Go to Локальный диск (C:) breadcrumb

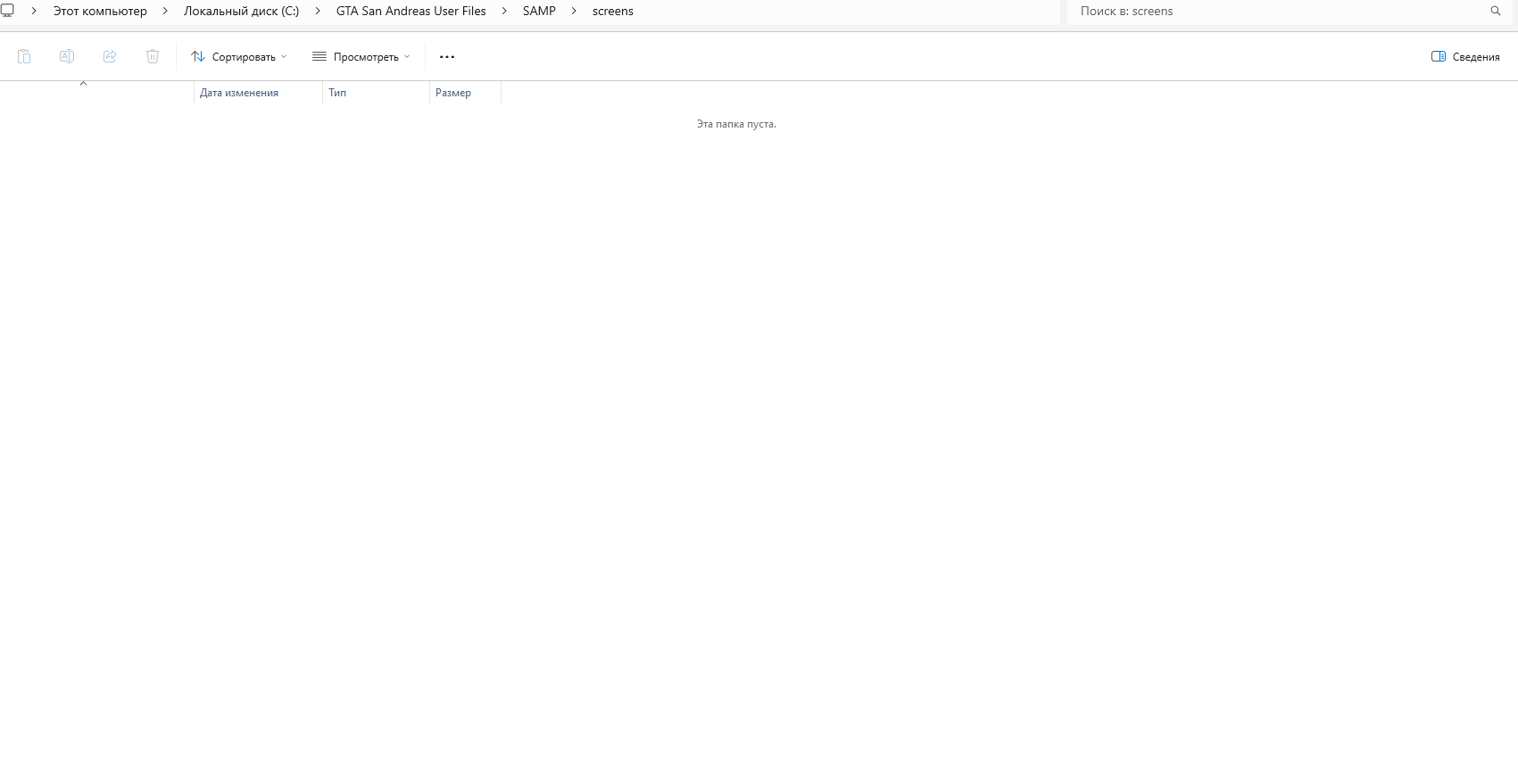coord(241,11)
